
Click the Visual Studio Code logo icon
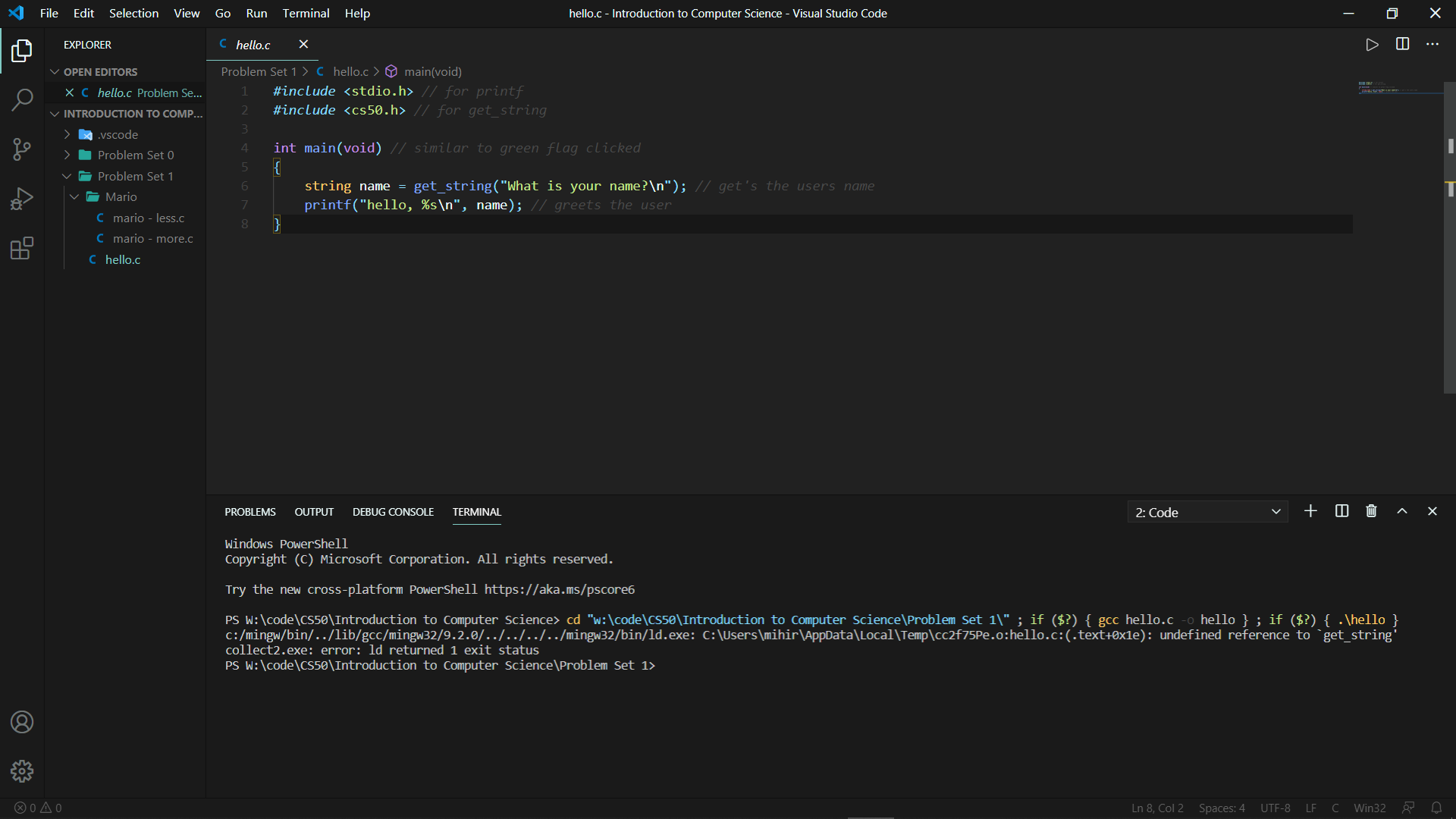16,13
